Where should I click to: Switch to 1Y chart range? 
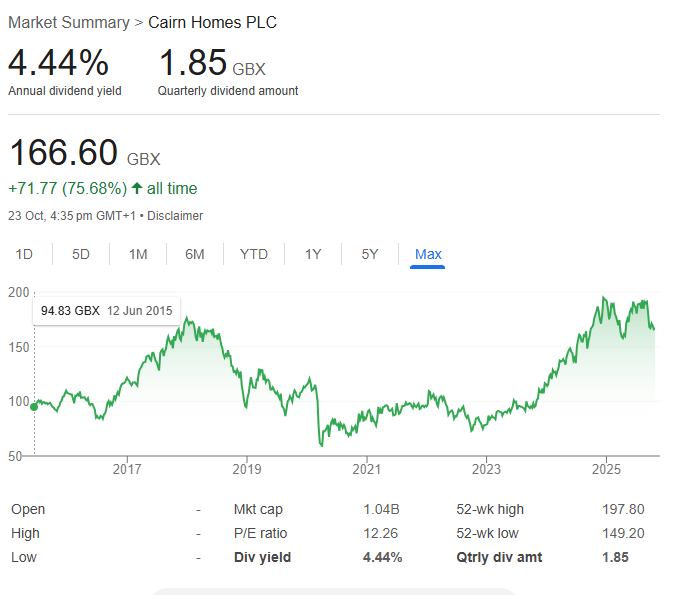pyautogui.click(x=313, y=254)
